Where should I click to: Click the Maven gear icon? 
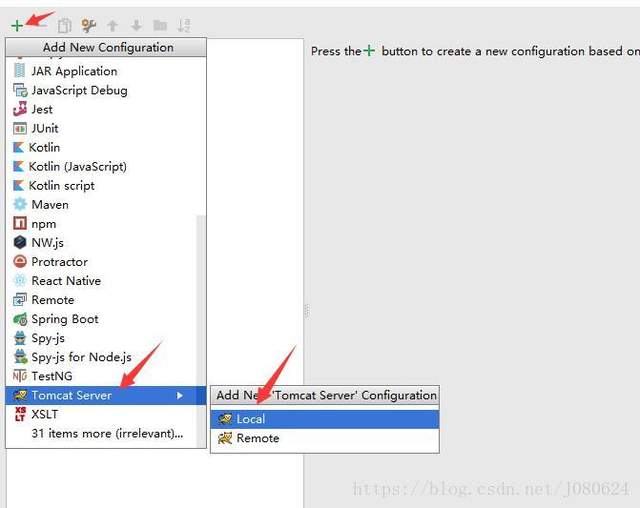coord(20,204)
